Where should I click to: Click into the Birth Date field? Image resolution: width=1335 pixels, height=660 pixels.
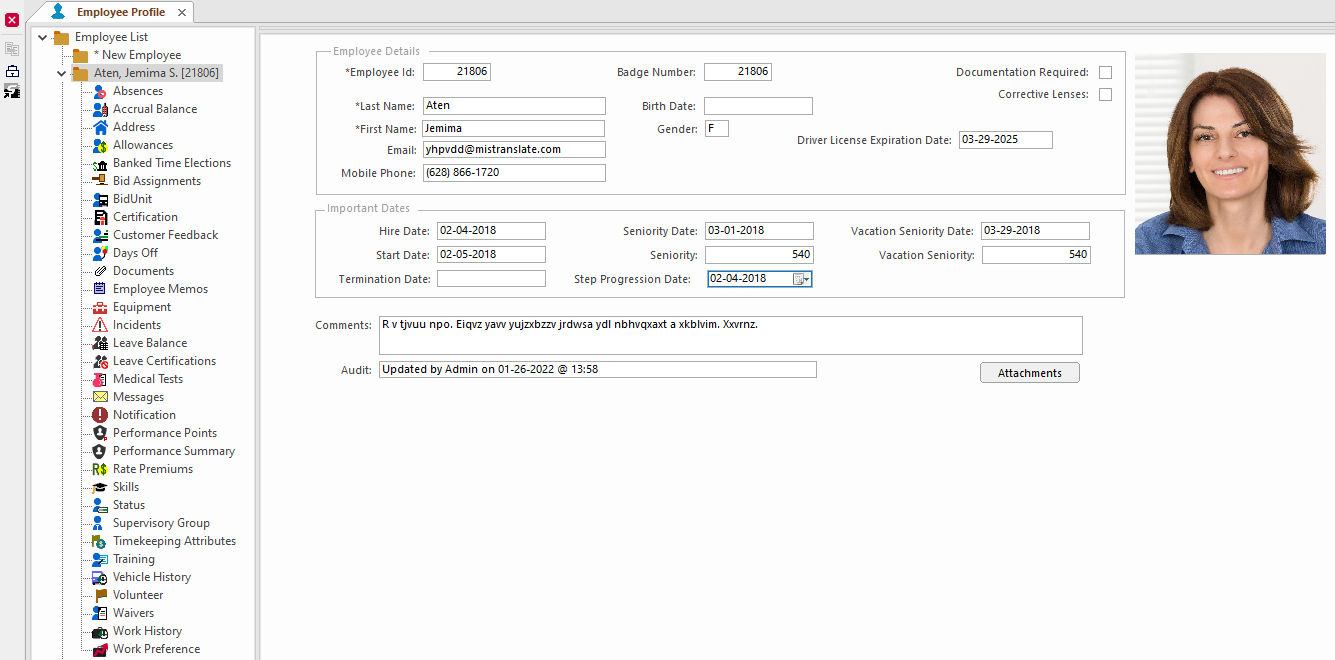click(x=757, y=106)
